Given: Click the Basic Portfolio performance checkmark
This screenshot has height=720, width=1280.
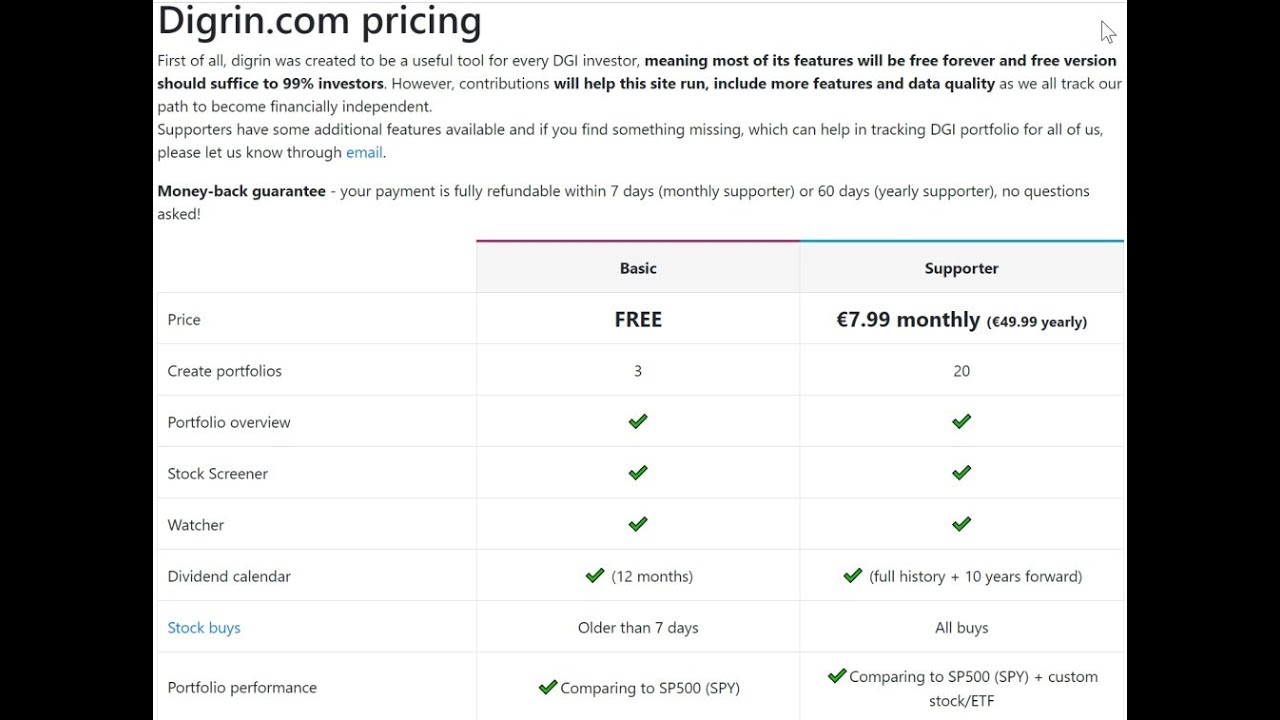Looking at the screenshot, I should pos(548,687).
